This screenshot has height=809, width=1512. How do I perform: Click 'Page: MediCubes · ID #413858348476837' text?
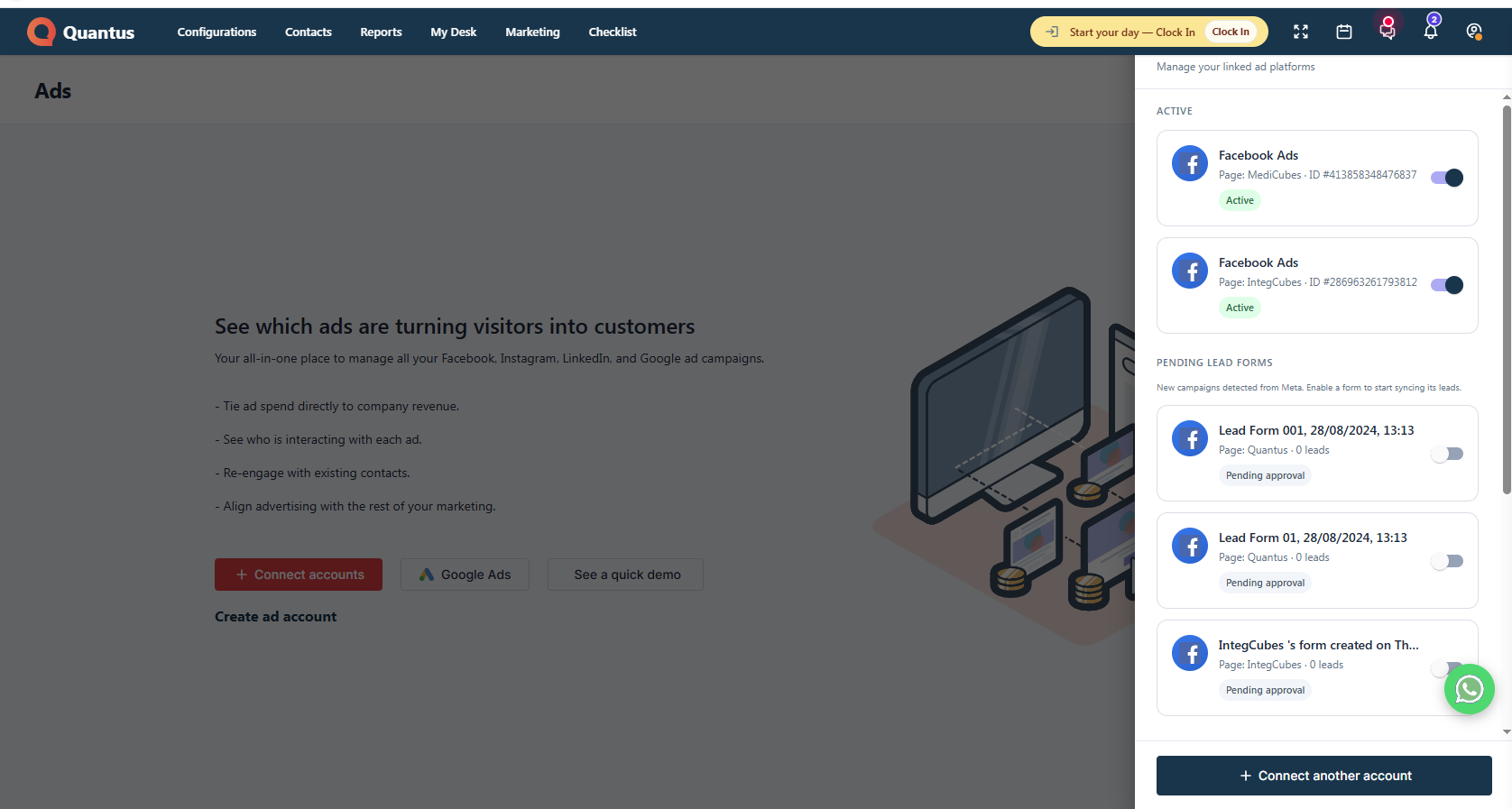tap(1317, 175)
